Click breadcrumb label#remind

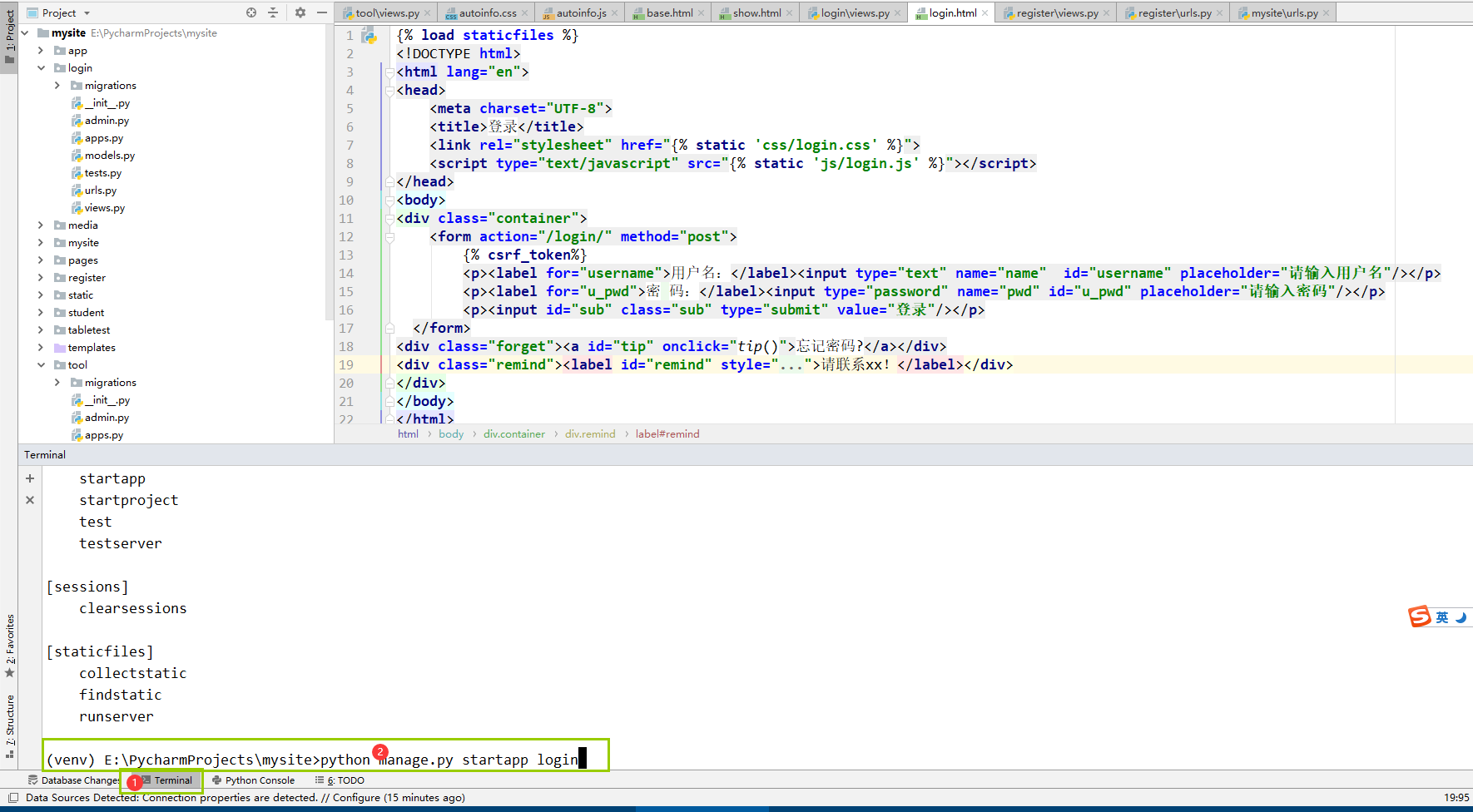tap(667, 434)
